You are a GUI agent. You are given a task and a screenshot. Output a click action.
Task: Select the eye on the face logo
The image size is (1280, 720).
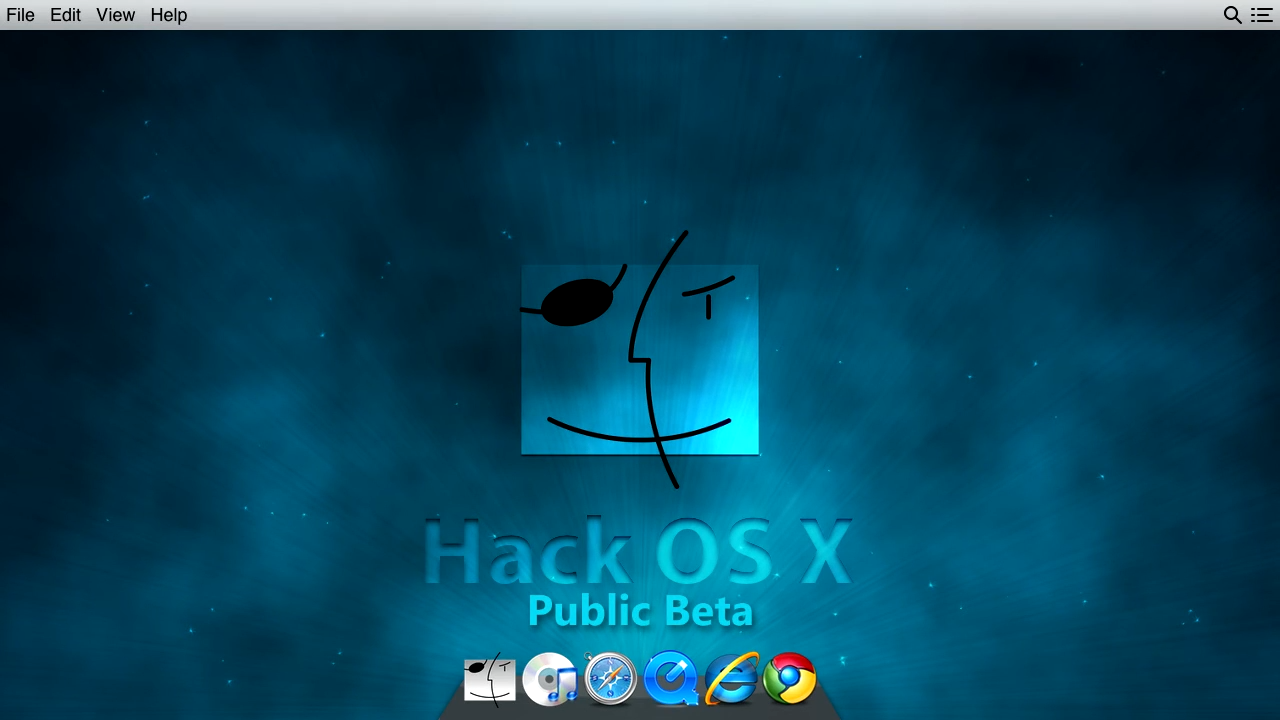[x=578, y=299]
